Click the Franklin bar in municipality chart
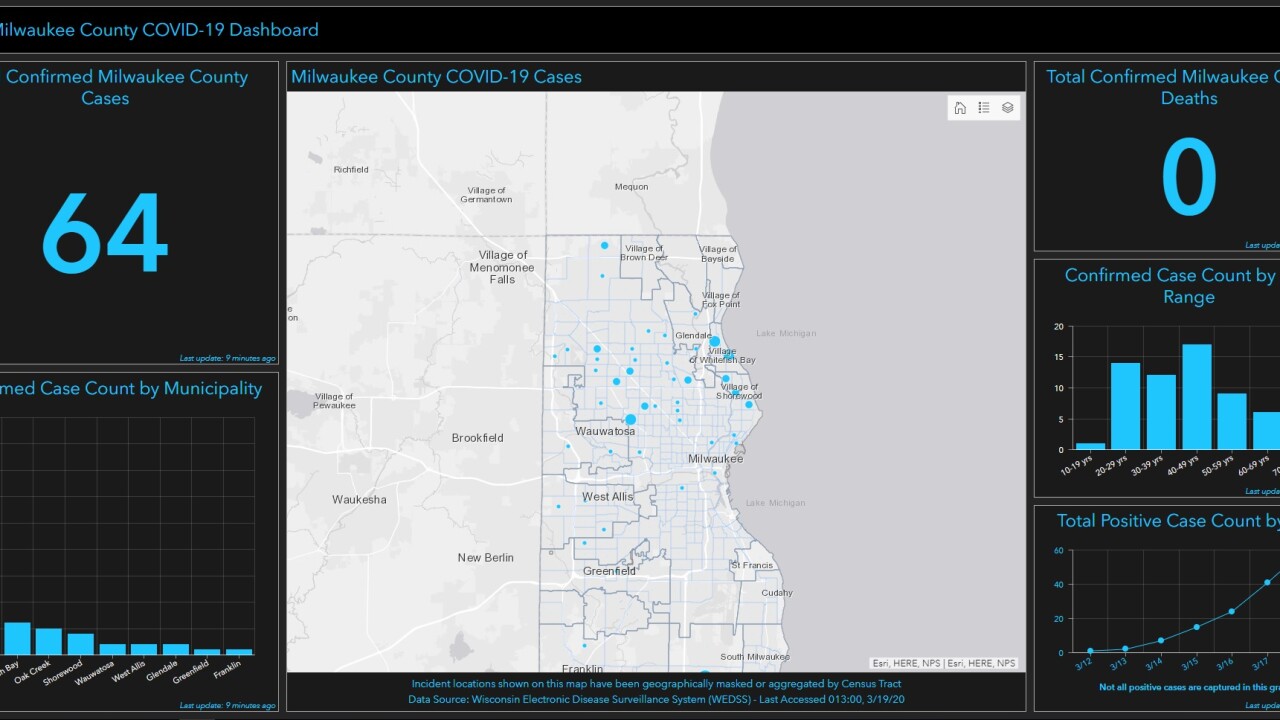 point(239,652)
